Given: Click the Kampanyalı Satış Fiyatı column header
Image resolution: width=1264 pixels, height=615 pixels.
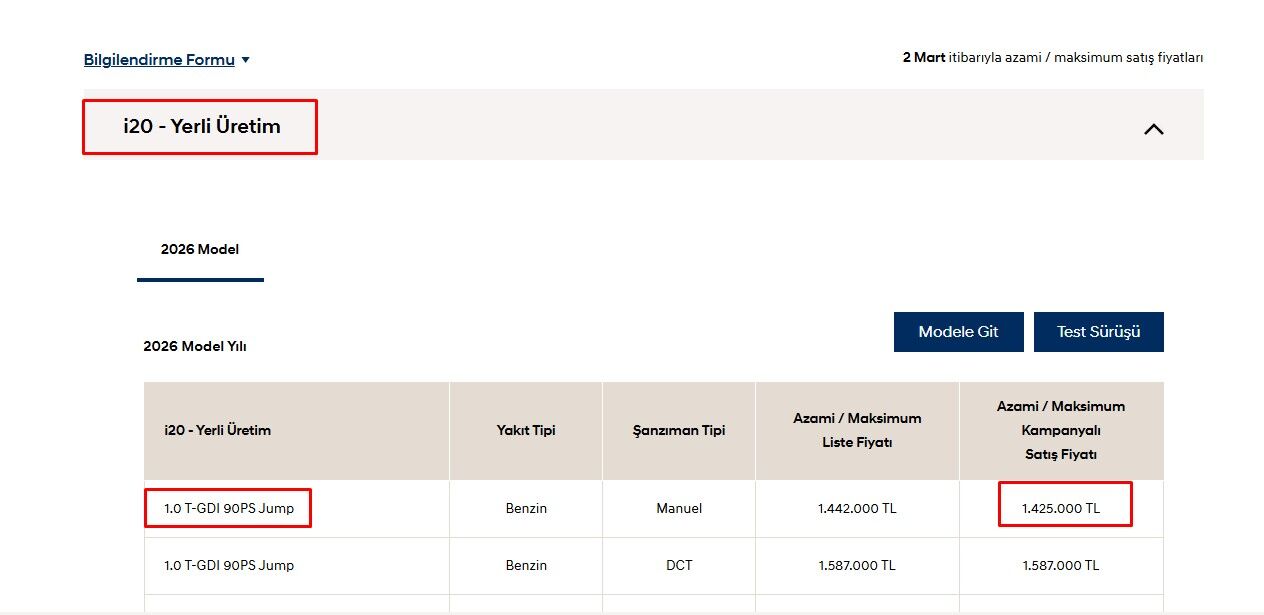Looking at the screenshot, I should 1060,430.
